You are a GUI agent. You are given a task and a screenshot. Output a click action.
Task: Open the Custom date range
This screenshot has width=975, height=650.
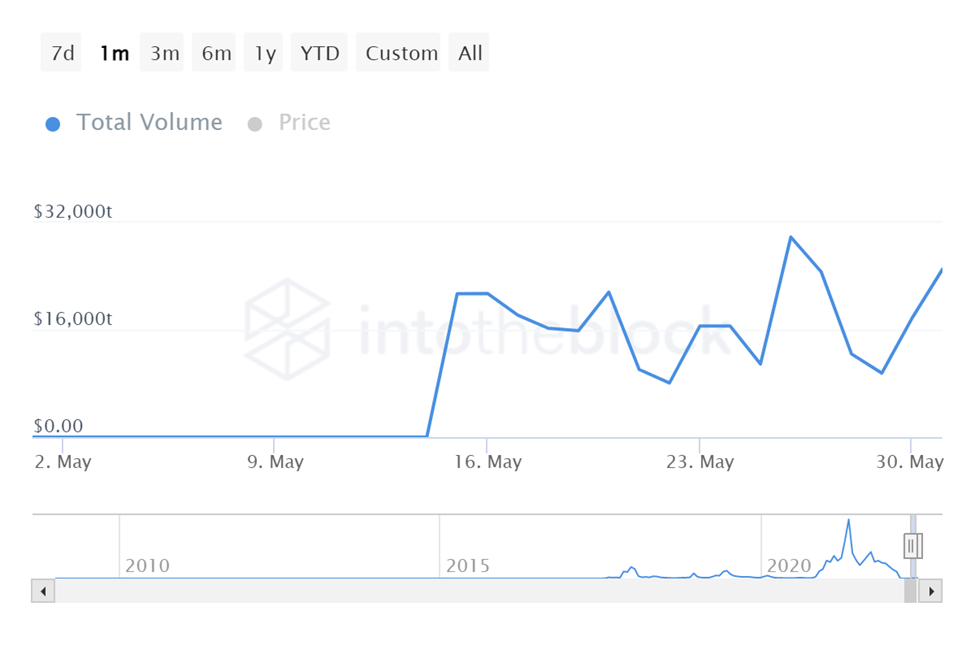pos(401,53)
